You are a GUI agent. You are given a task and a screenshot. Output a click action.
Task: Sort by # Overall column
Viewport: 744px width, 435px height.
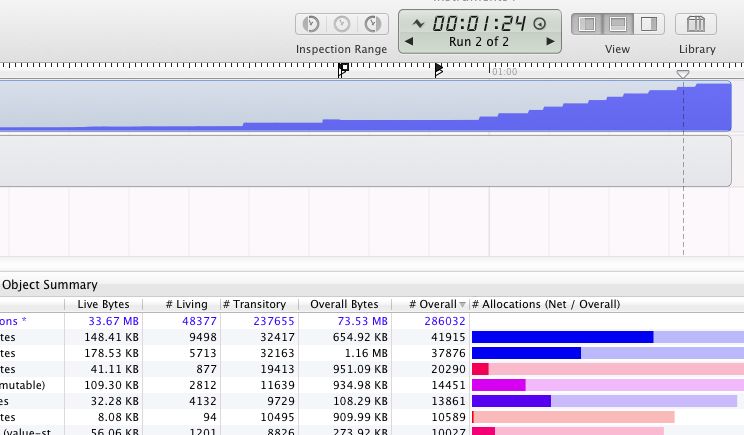coord(431,304)
